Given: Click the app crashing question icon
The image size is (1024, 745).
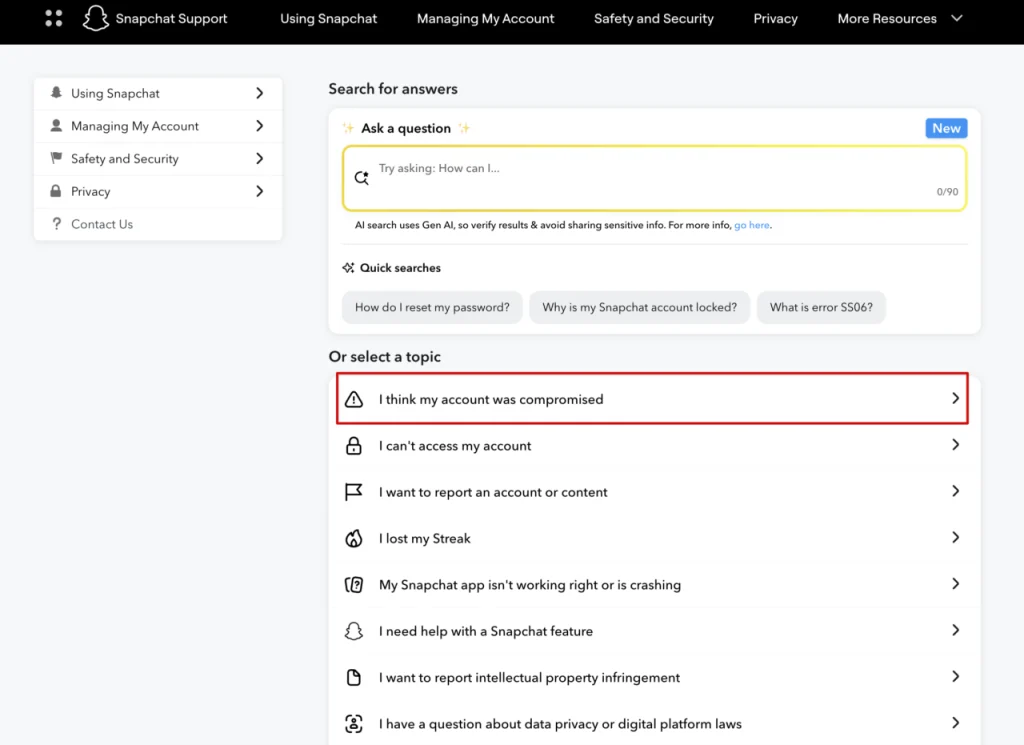Looking at the screenshot, I should pos(353,584).
